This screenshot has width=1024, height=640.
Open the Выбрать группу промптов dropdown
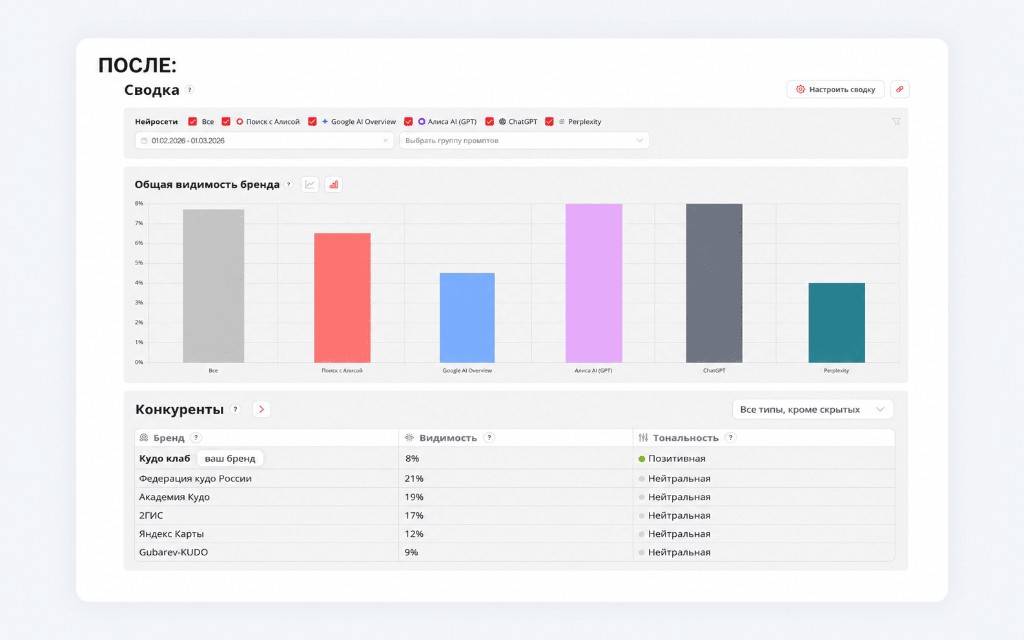point(524,140)
